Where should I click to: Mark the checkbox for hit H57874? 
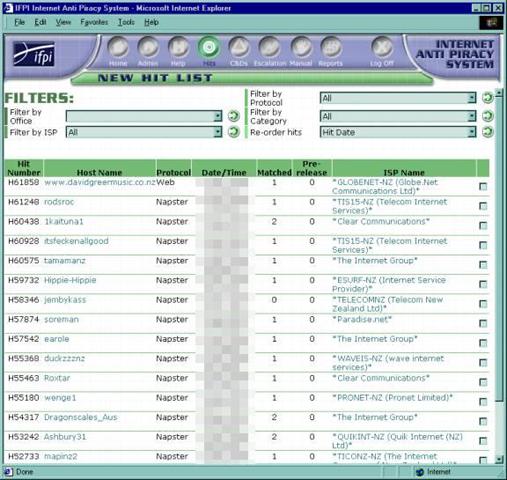click(x=483, y=323)
